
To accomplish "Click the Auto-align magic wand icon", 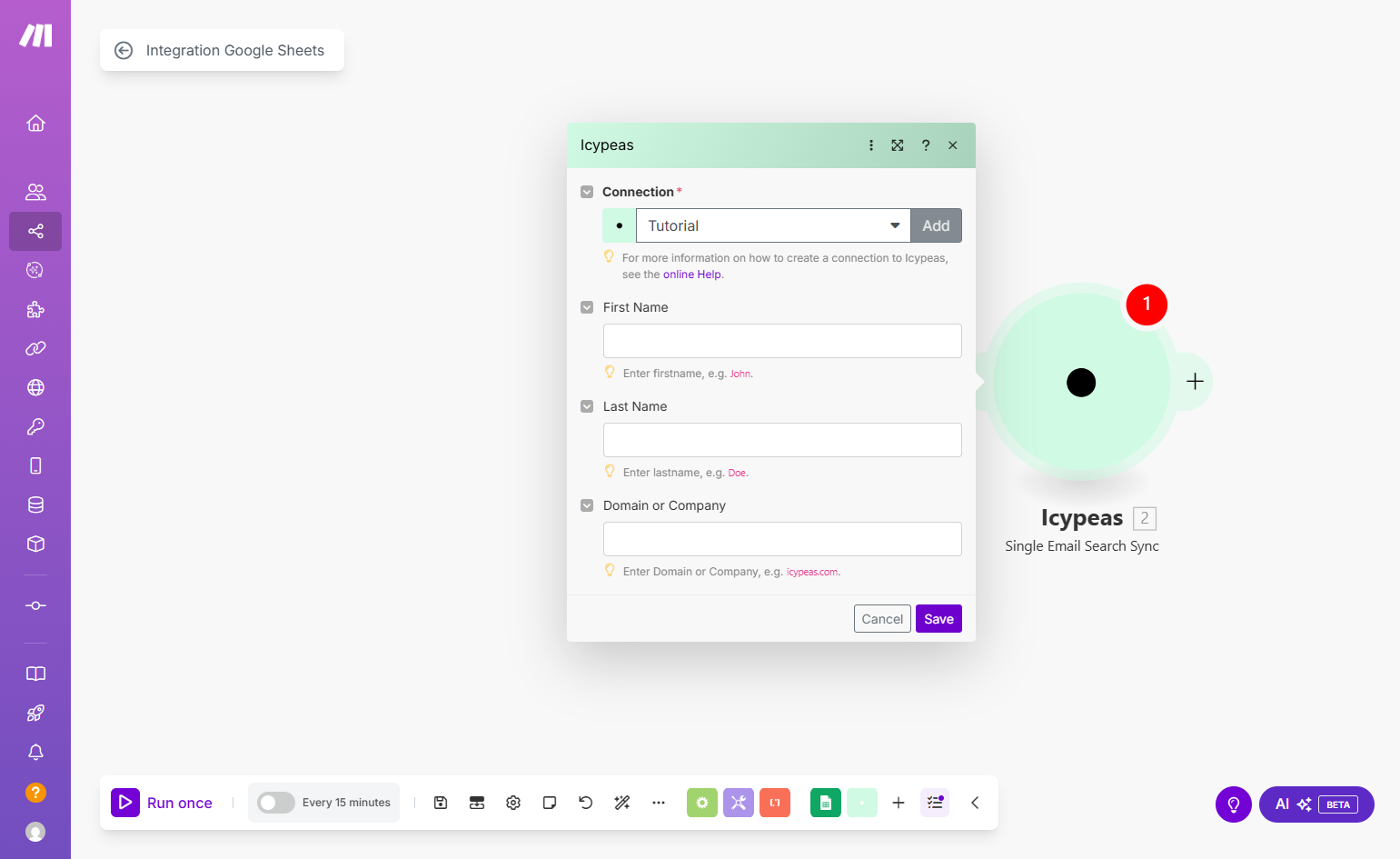I will pyautogui.click(x=622, y=803).
